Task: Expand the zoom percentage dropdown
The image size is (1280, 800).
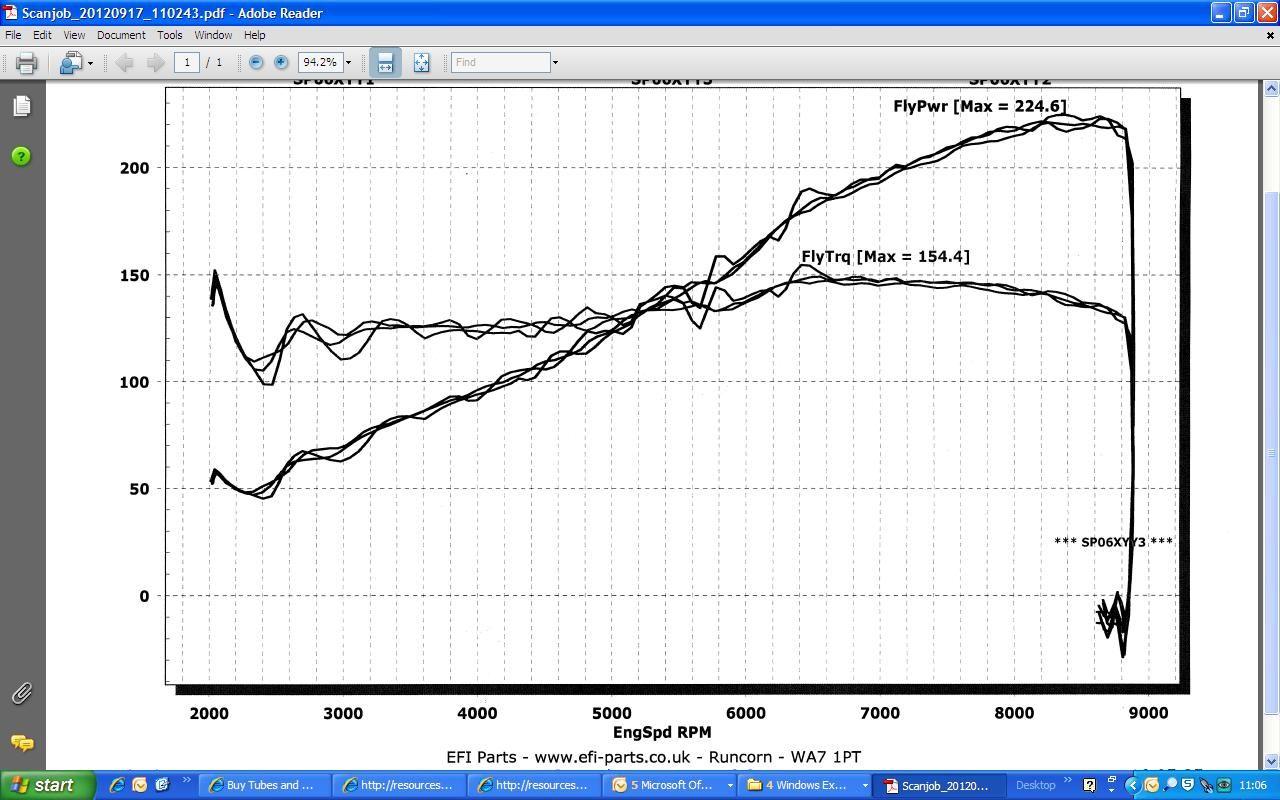Action: (348, 63)
